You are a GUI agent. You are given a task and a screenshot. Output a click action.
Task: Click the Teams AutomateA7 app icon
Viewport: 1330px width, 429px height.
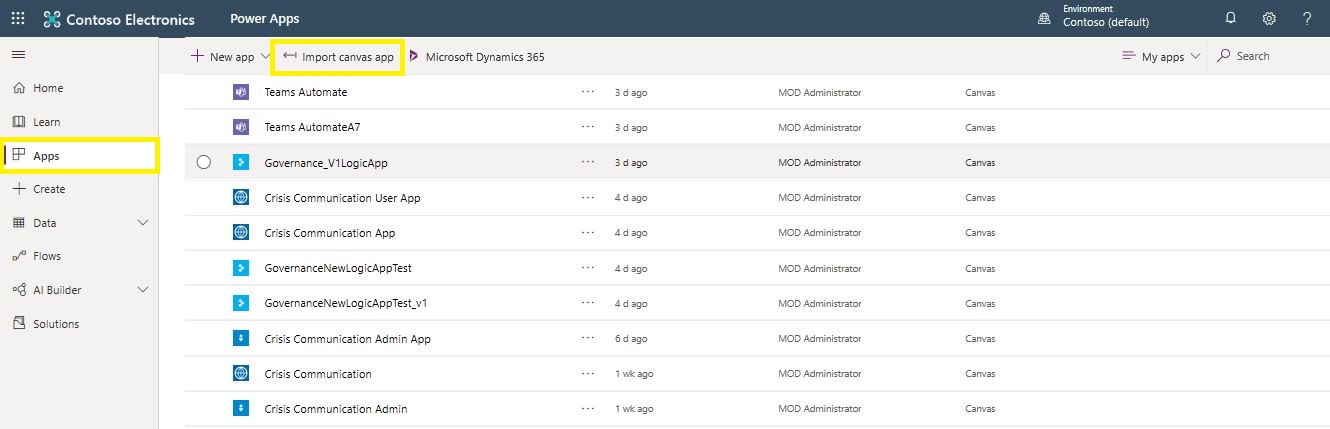pos(240,127)
